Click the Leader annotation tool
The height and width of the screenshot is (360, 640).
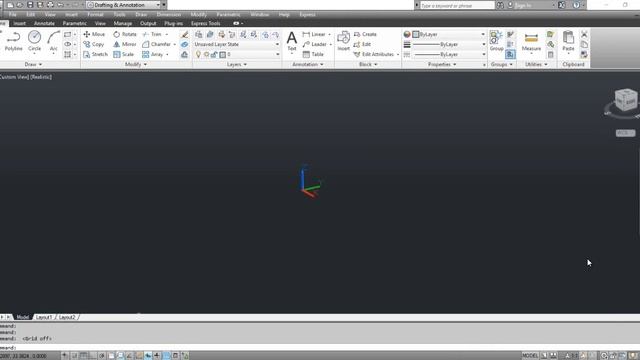[x=315, y=44]
